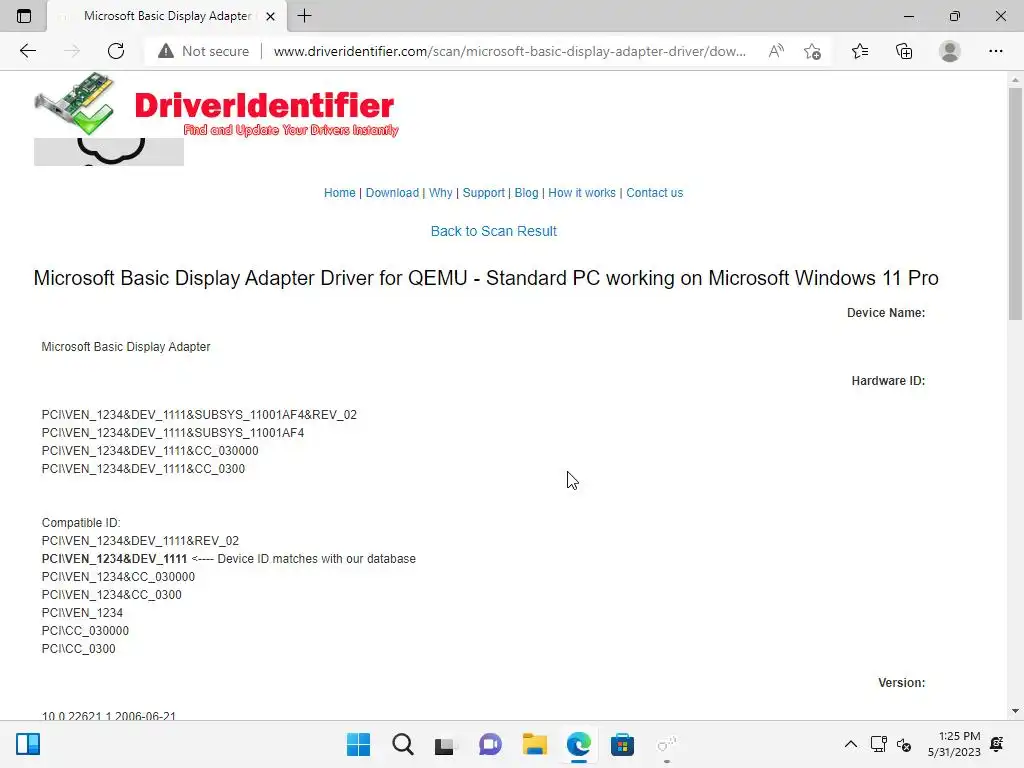The image size is (1024, 768).
Task: Click the browser Back arrow
Action: click(x=27, y=51)
